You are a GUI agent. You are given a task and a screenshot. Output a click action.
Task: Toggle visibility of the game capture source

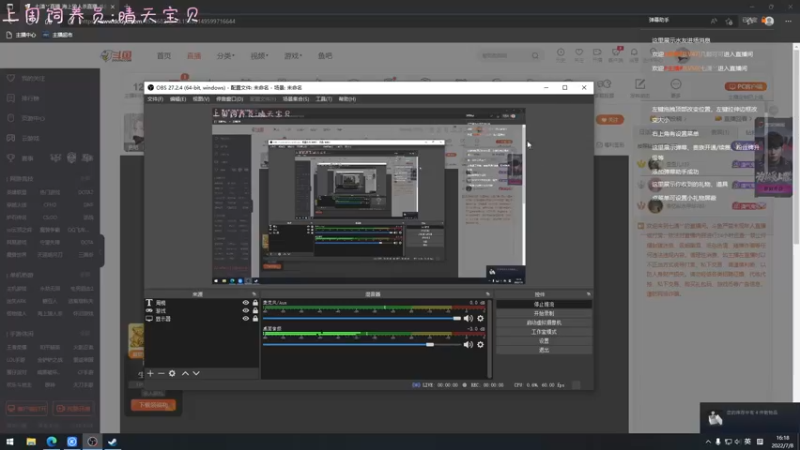click(245, 310)
